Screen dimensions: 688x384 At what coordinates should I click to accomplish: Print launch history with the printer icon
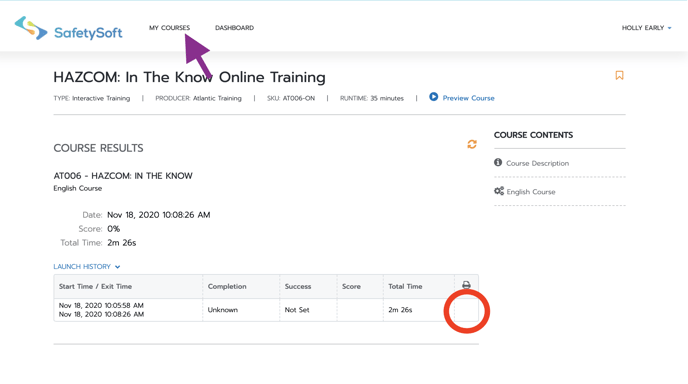466,285
